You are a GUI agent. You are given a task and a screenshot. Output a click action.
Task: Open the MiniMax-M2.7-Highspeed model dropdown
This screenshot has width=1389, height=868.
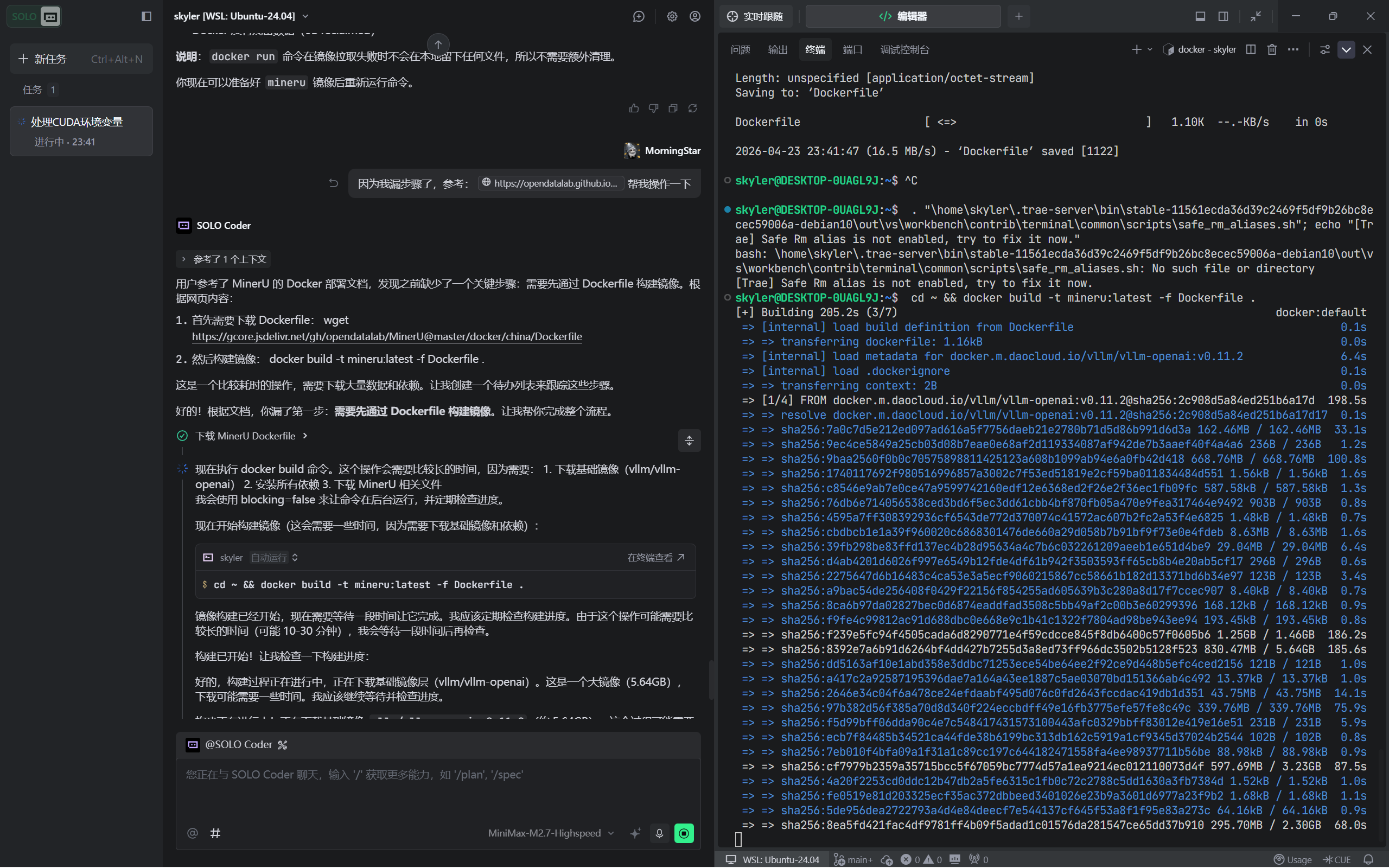point(550,833)
